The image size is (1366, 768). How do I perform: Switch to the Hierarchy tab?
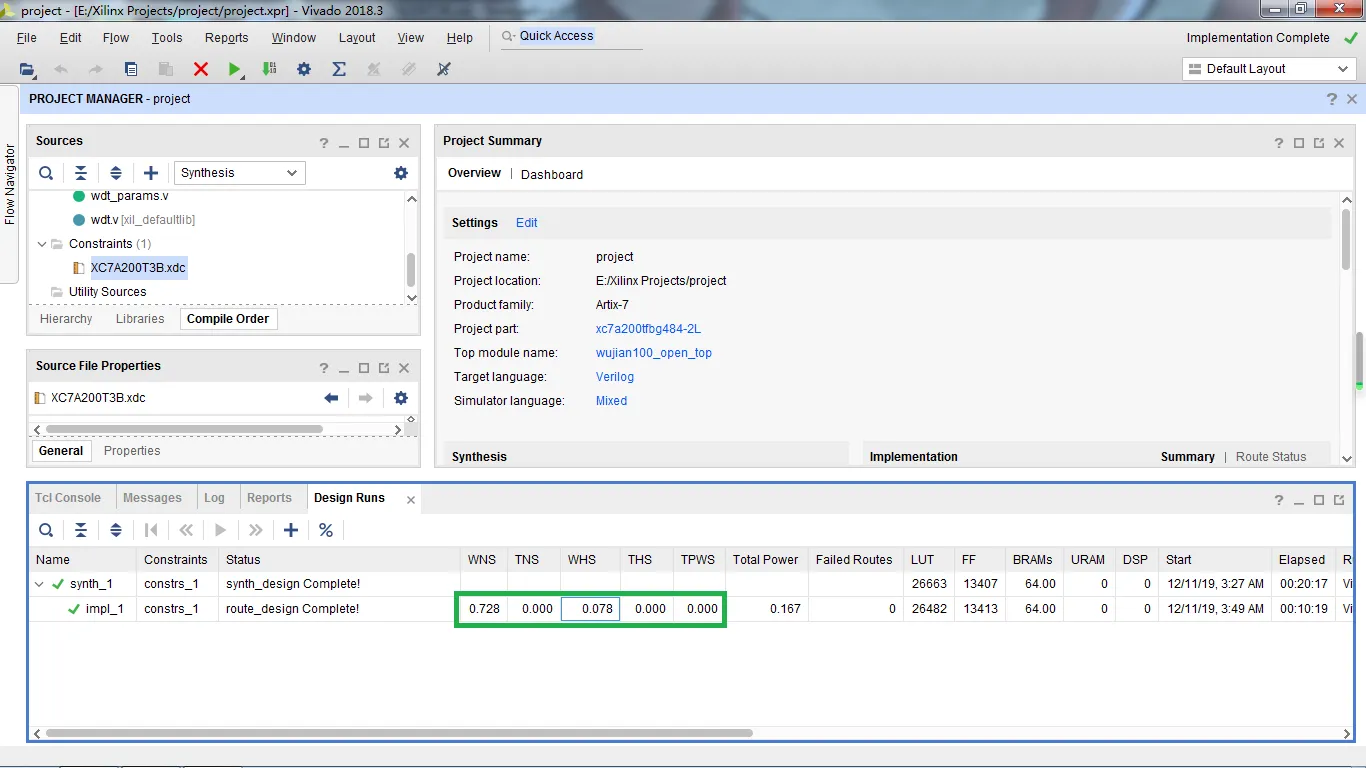click(x=66, y=319)
